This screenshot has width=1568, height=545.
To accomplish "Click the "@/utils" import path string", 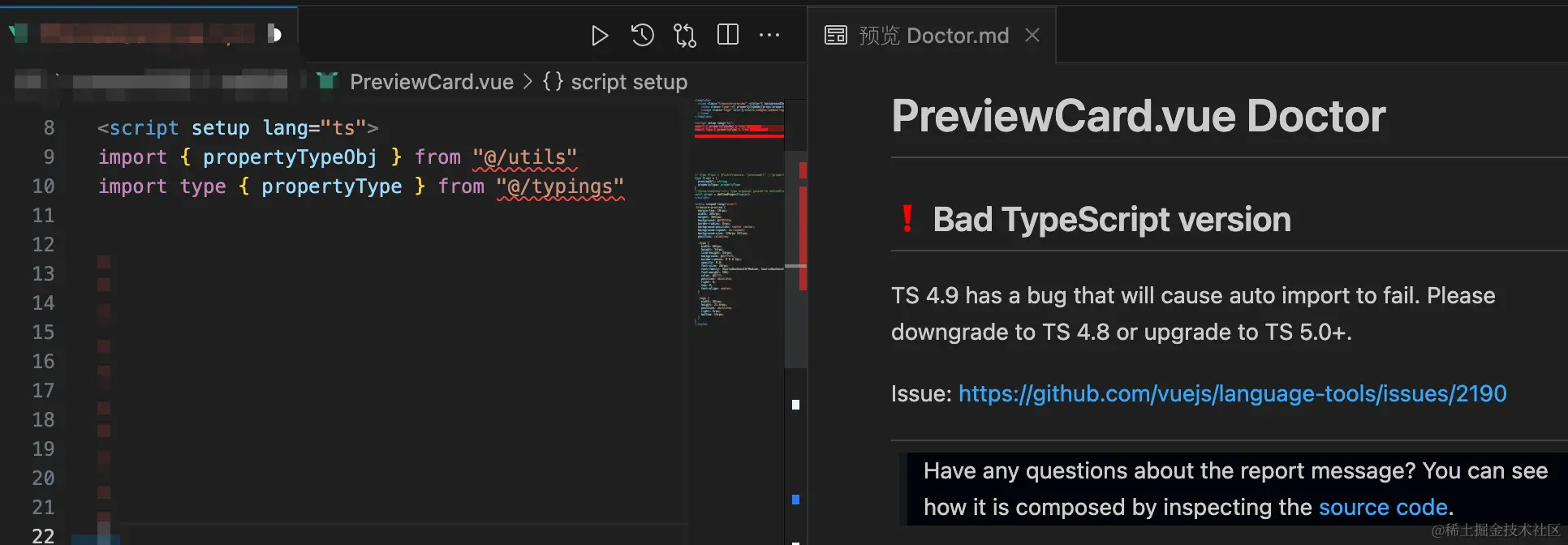I will pos(525,157).
